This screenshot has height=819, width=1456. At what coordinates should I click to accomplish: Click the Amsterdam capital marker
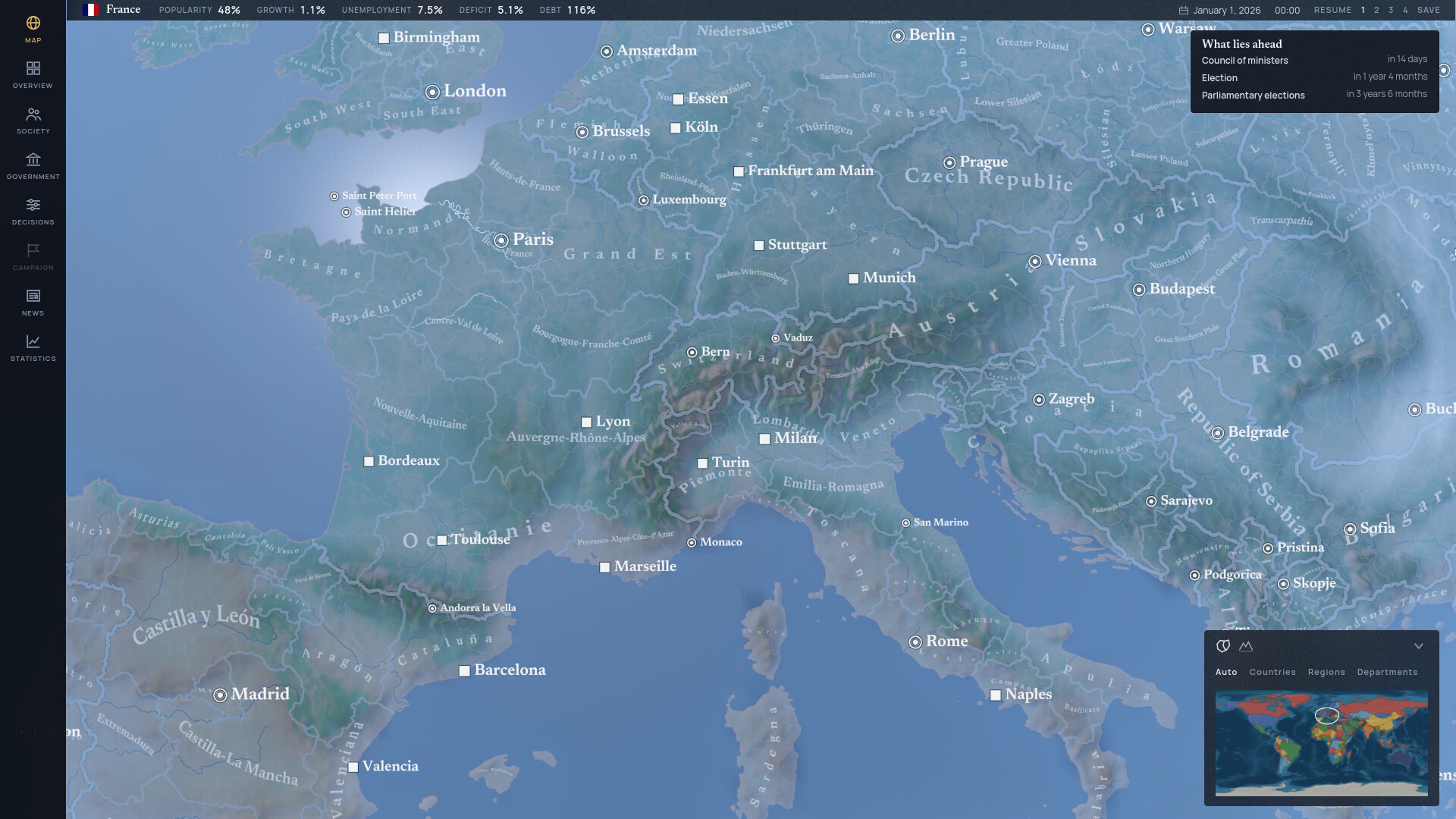pos(607,52)
